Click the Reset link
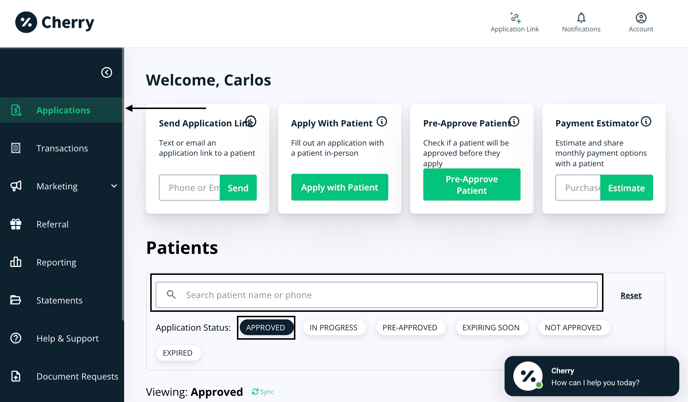Viewport: 688px width, 402px height. tap(631, 296)
